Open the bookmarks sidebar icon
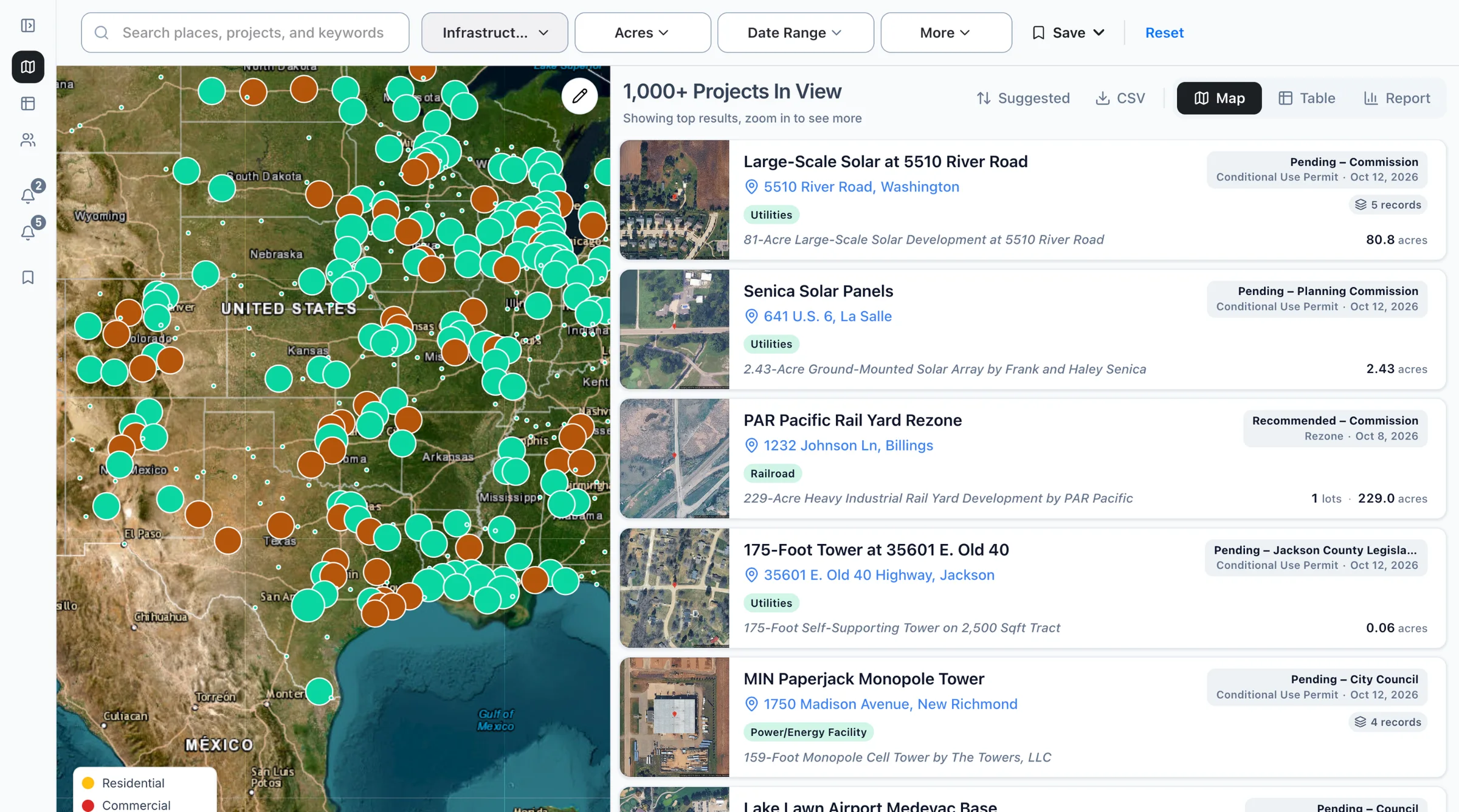Screen dimensions: 1459x812 tap(28, 277)
